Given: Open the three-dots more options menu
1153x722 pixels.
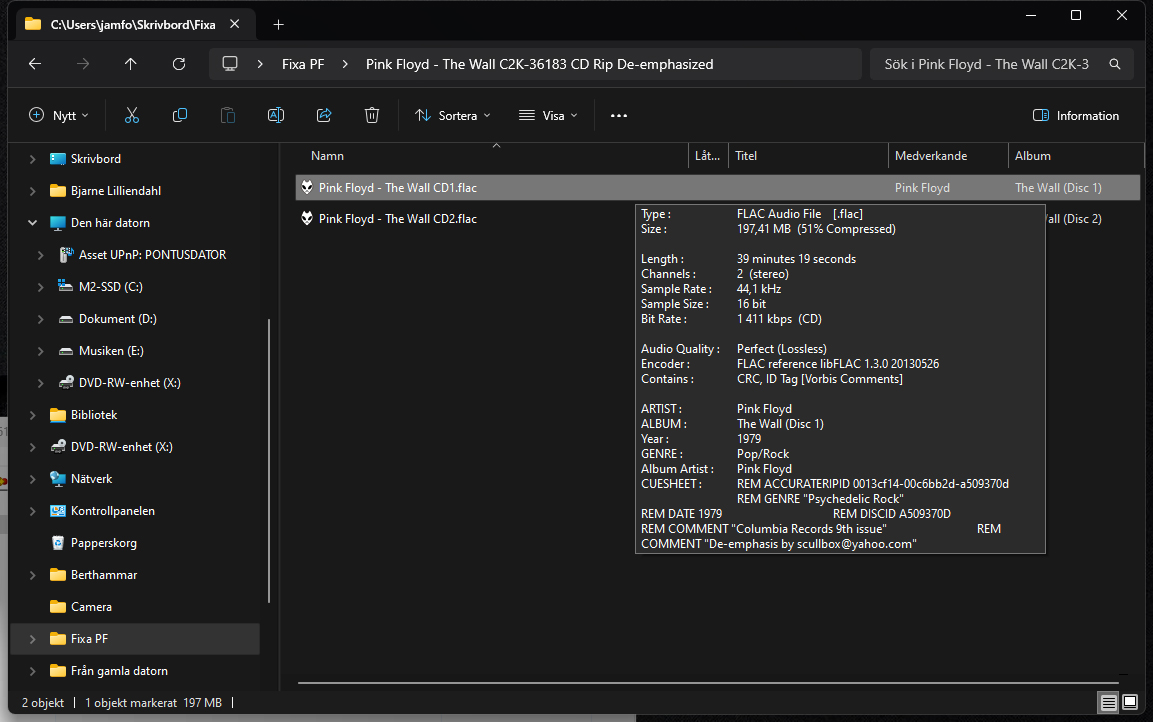Looking at the screenshot, I should click(x=619, y=115).
